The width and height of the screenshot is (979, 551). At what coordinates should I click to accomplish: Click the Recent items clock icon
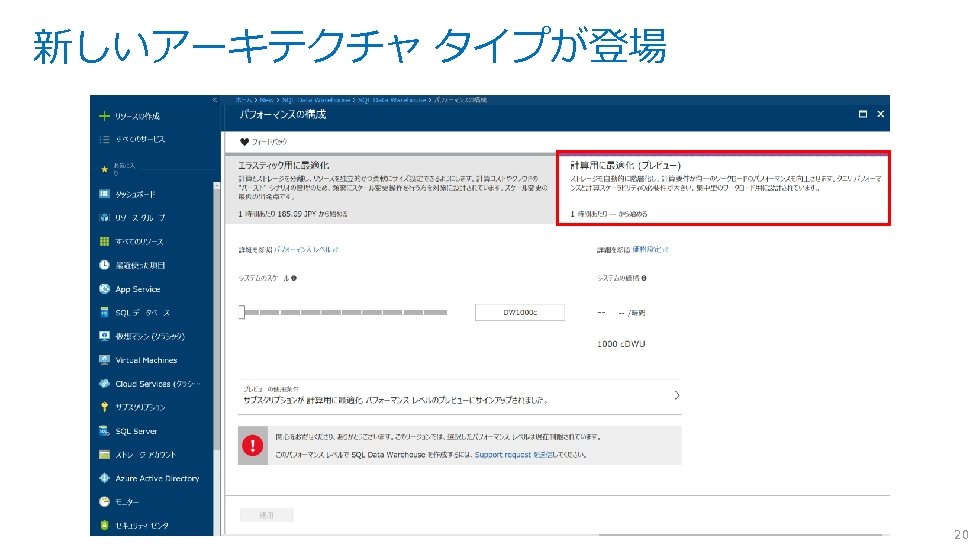coord(104,265)
